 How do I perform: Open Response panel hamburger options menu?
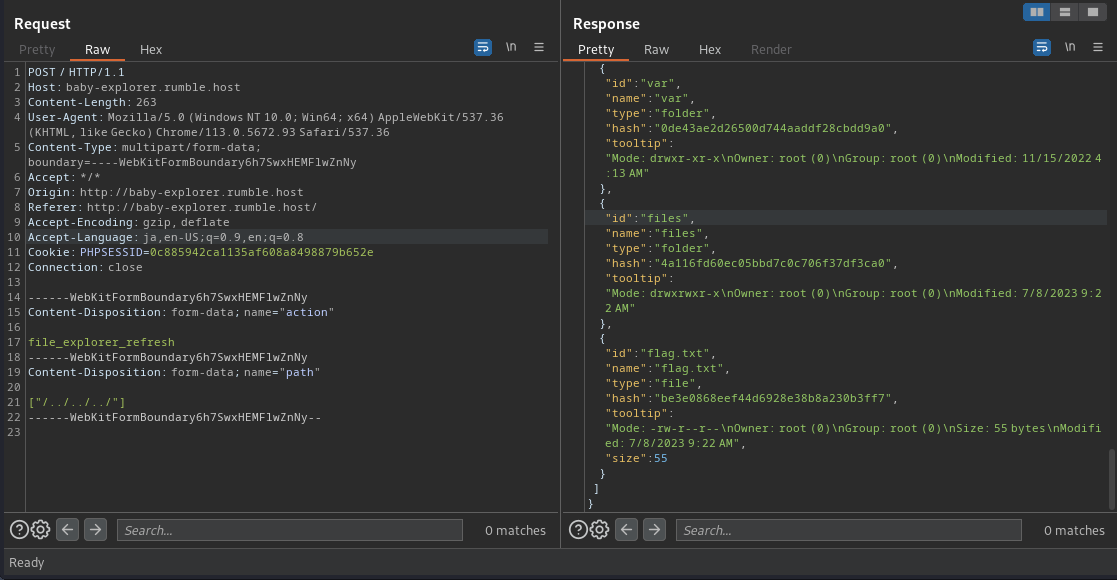[1098, 47]
